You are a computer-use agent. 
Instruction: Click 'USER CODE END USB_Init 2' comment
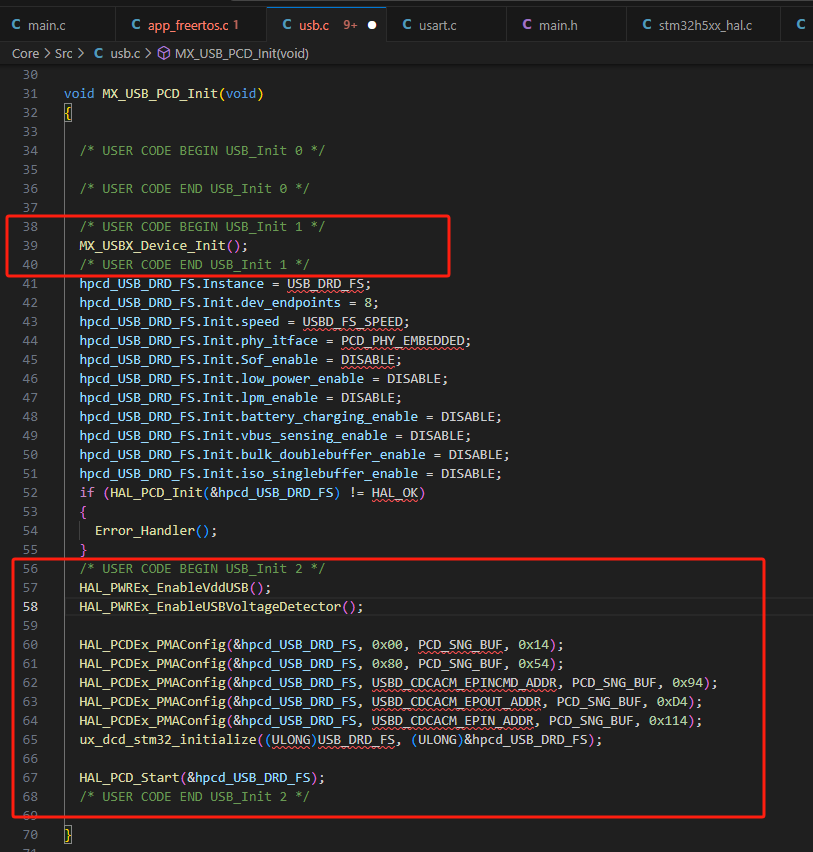195,798
